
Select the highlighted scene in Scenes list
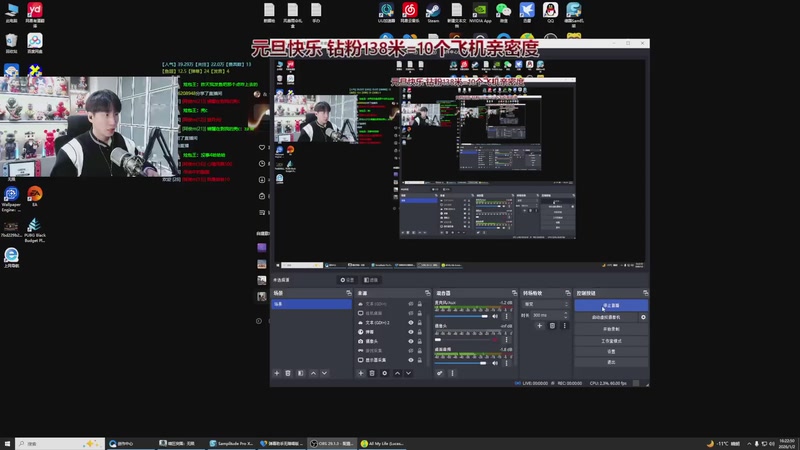pyautogui.click(x=311, y=304)
